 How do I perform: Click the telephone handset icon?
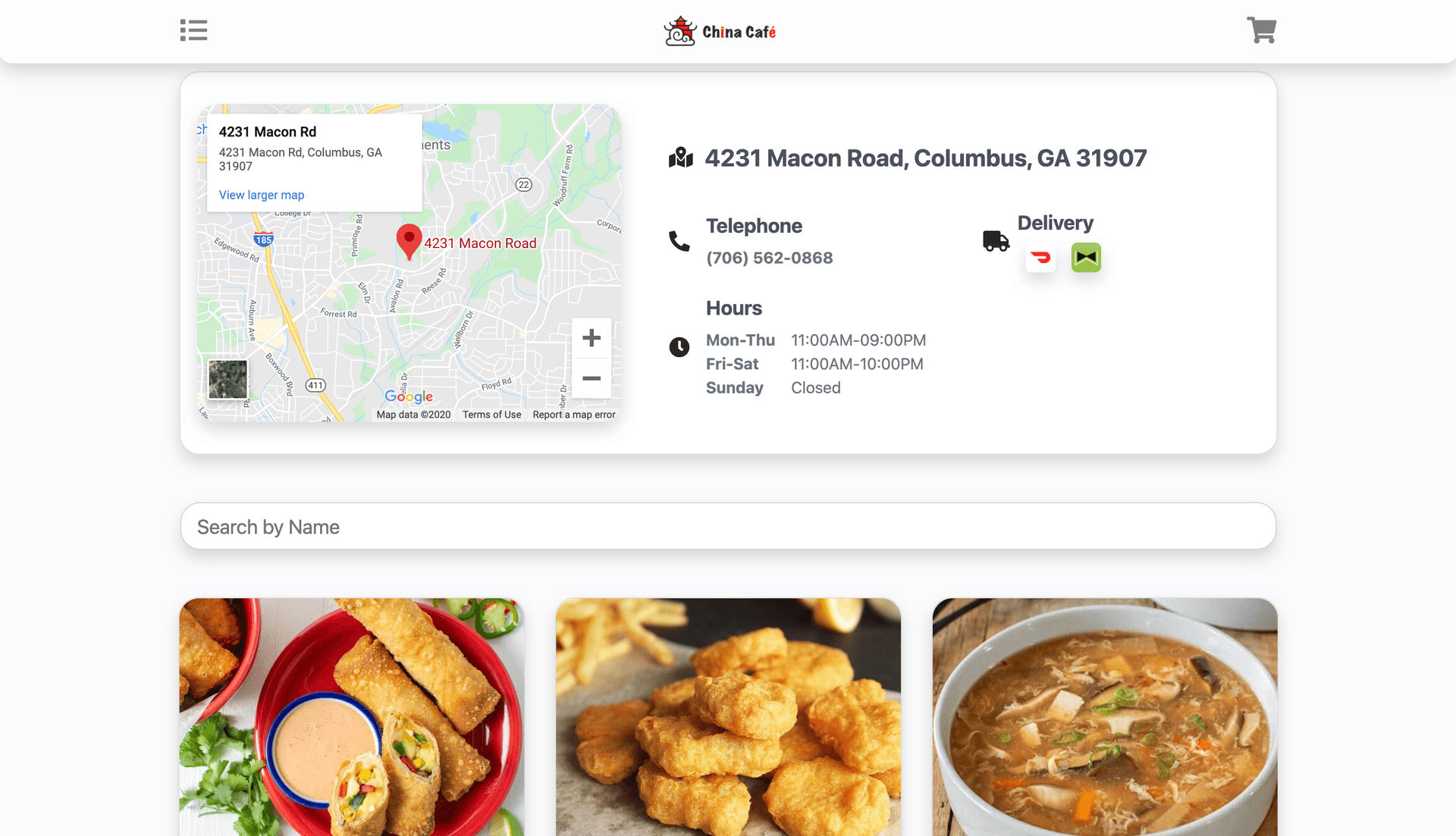point(679,241)
